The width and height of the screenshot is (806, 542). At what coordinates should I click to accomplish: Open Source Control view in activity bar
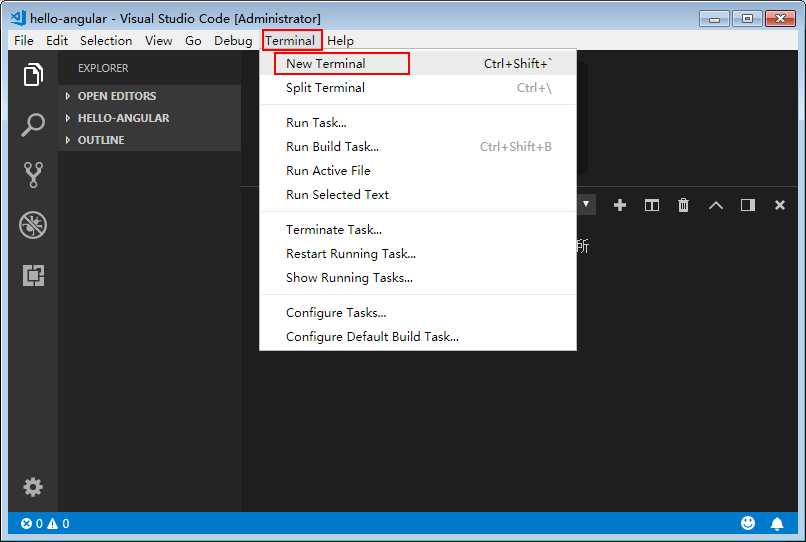click(33, 175)
